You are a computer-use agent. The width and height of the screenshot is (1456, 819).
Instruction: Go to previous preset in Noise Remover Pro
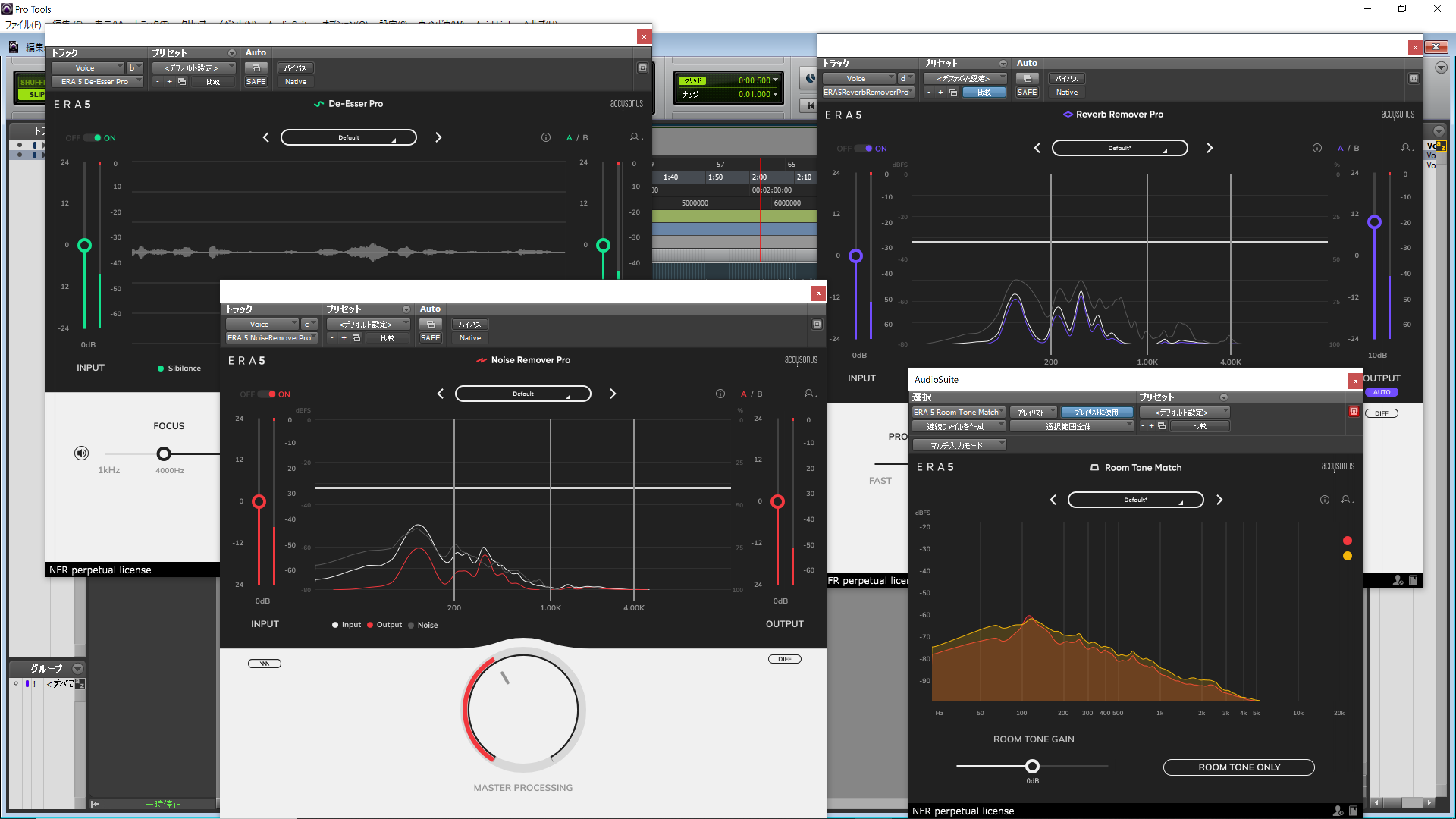pyautogui.click(x=441, y=394)
